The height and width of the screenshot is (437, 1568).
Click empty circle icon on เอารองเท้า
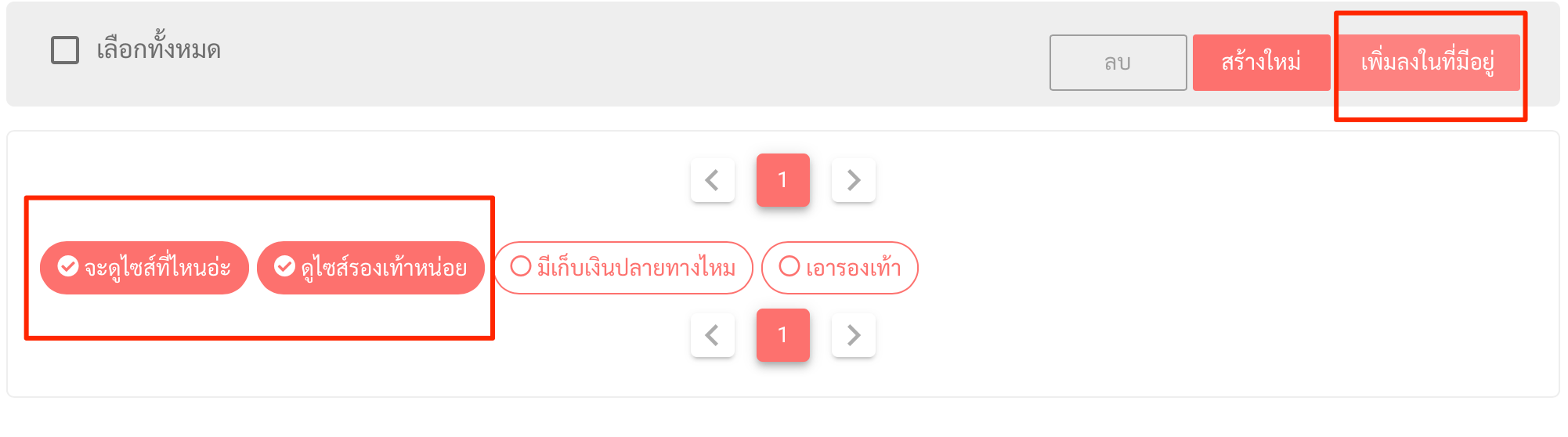789,266
